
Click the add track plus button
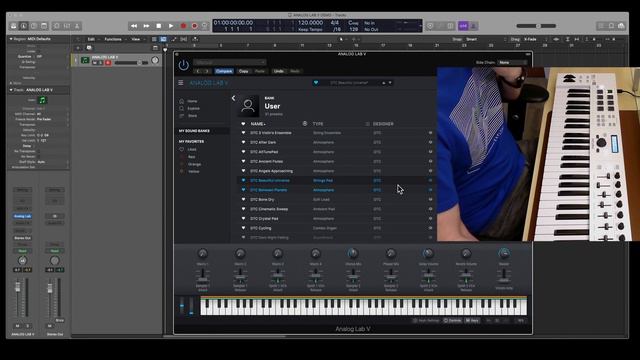coord(78,48)
